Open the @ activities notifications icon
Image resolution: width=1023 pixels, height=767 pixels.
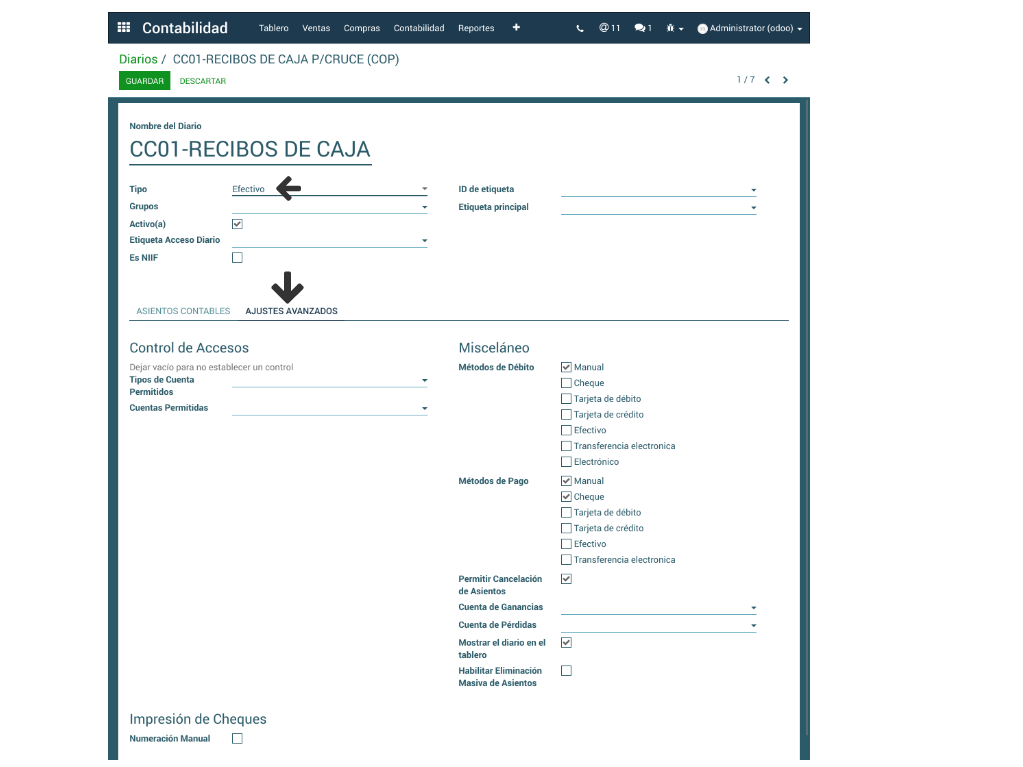pos(609,28)
